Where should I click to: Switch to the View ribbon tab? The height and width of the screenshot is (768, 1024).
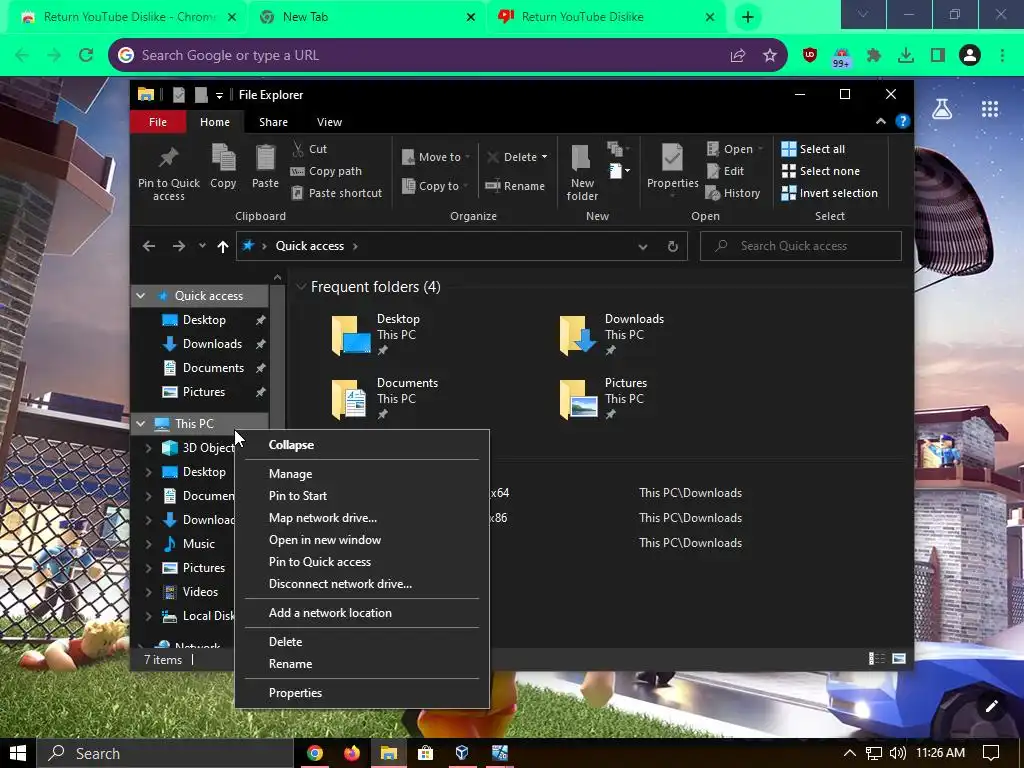(x=329, y=122)
